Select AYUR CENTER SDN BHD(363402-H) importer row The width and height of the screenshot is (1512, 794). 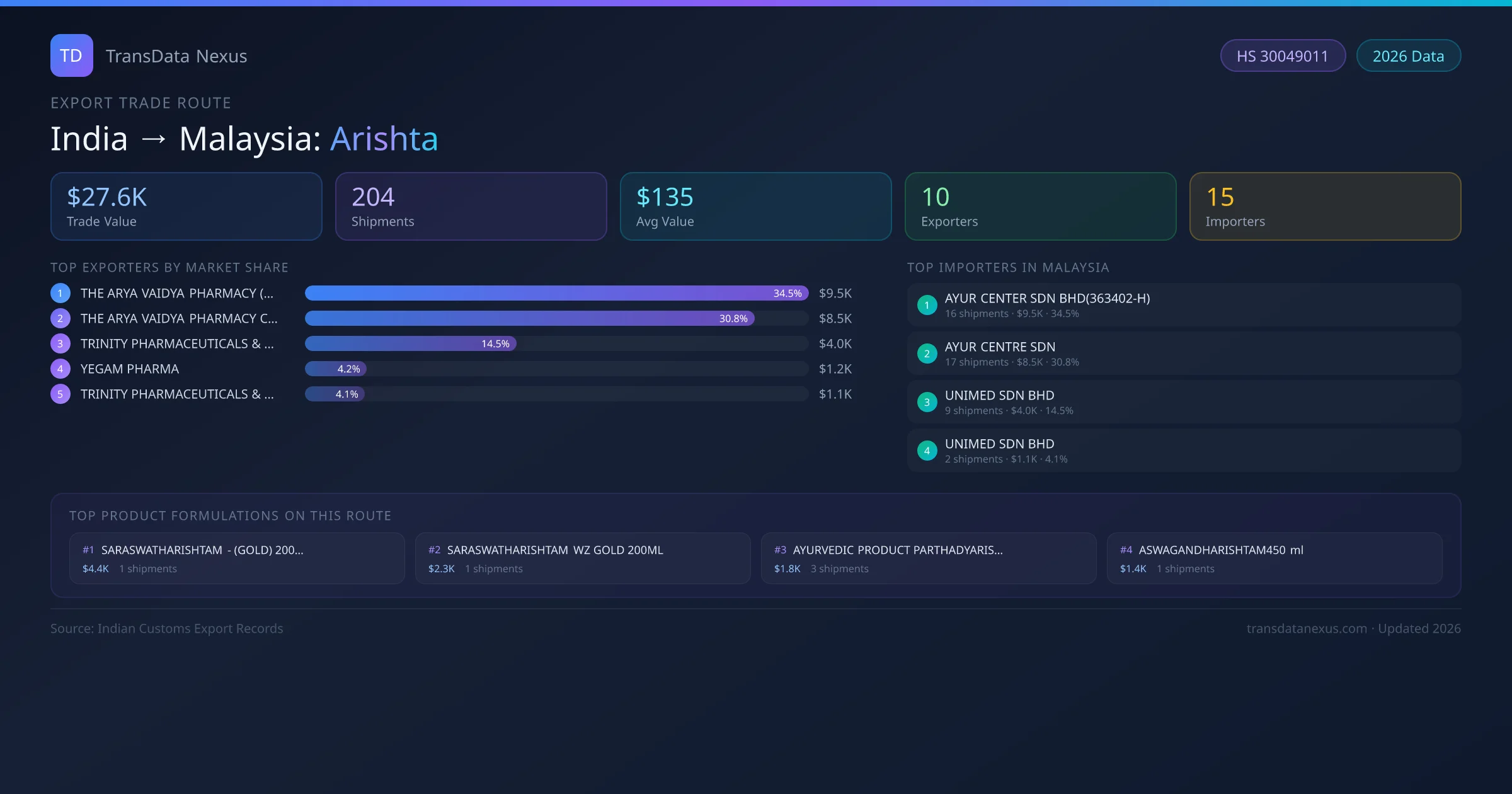point(1183,305)
